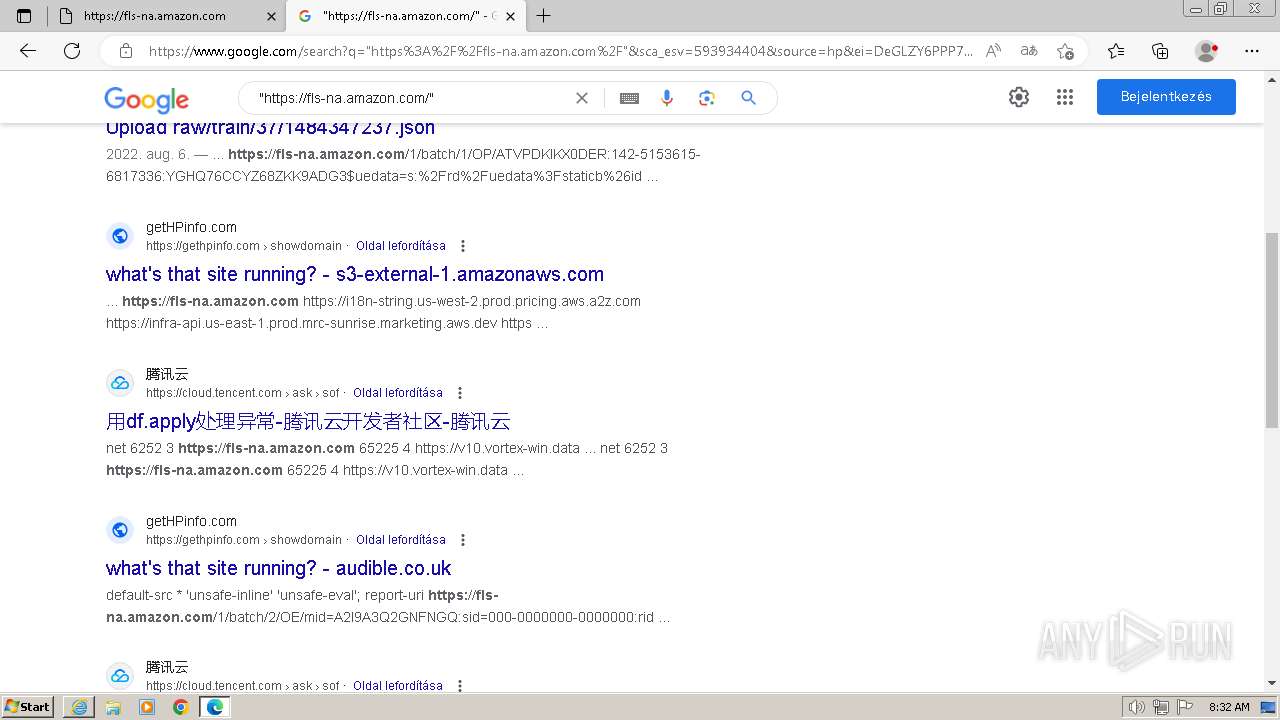Open volume control in system tray
The width and height of the screenshot is (1280, 720).
point(1138,707)
